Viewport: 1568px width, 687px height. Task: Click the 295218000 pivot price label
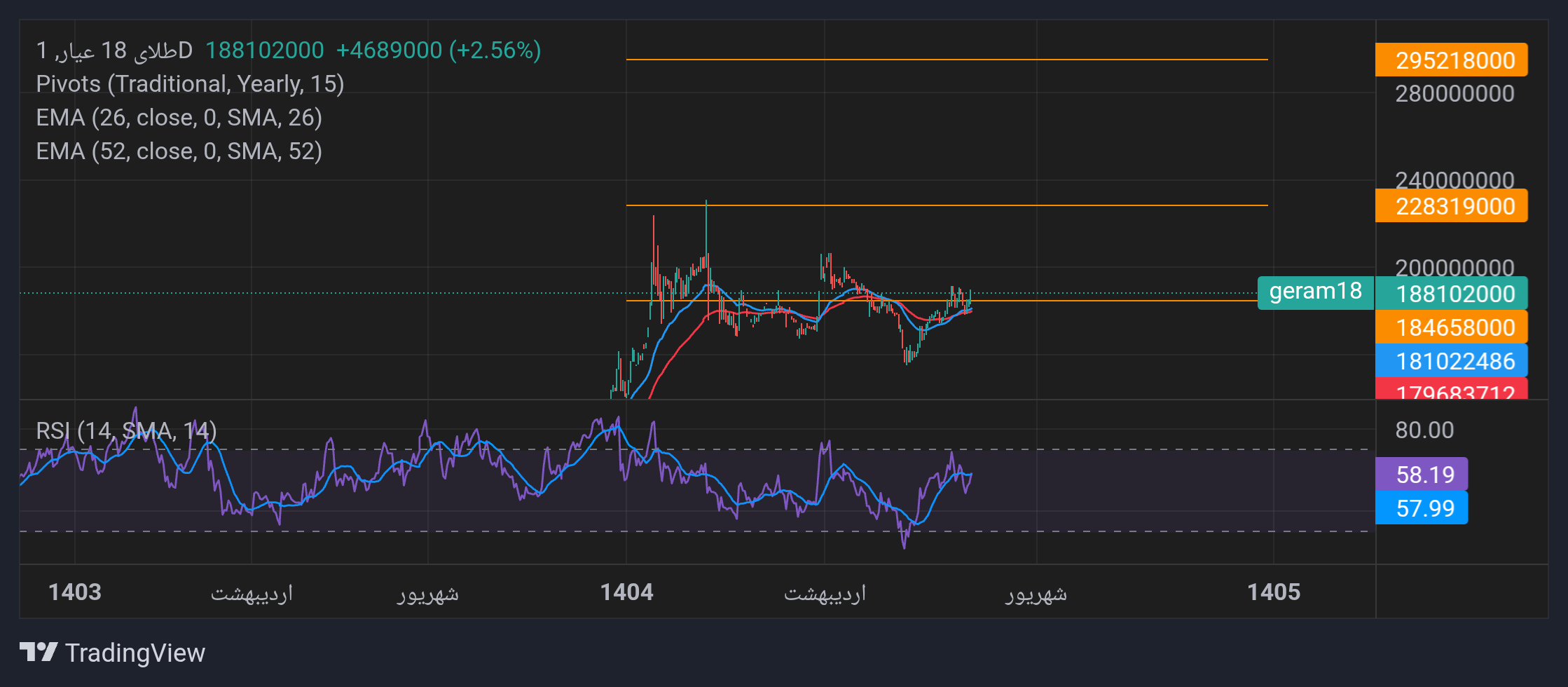pyautogui.click(x=1452, y=60)
